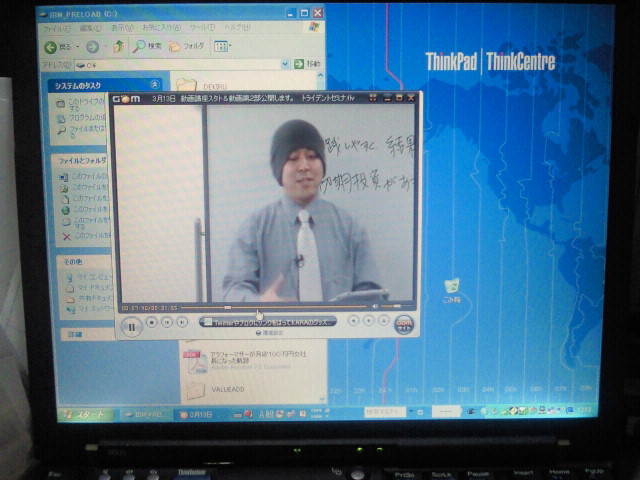The width and height of the screenshot is (640, 480).
Task: Go up one folder level in Explorer
Action: pyautogui.click(x=118, y=47)
